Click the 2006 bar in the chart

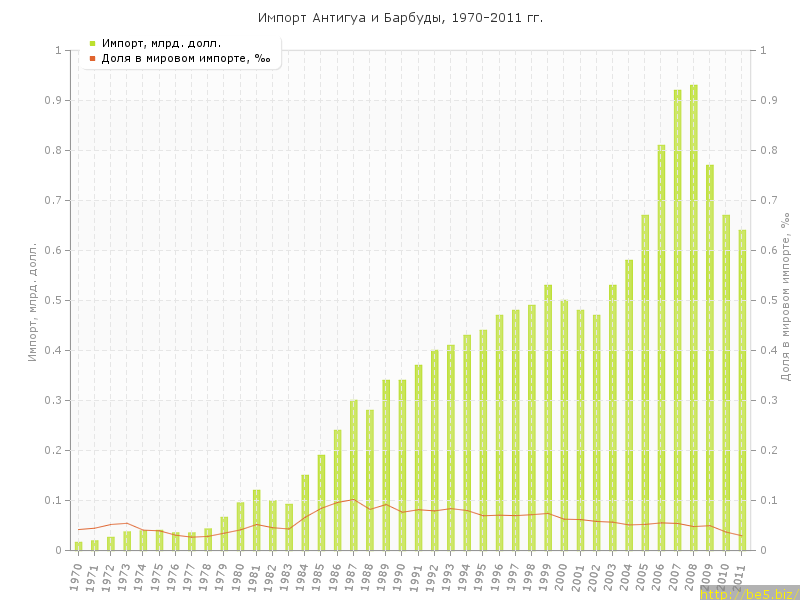pos(661,348)
